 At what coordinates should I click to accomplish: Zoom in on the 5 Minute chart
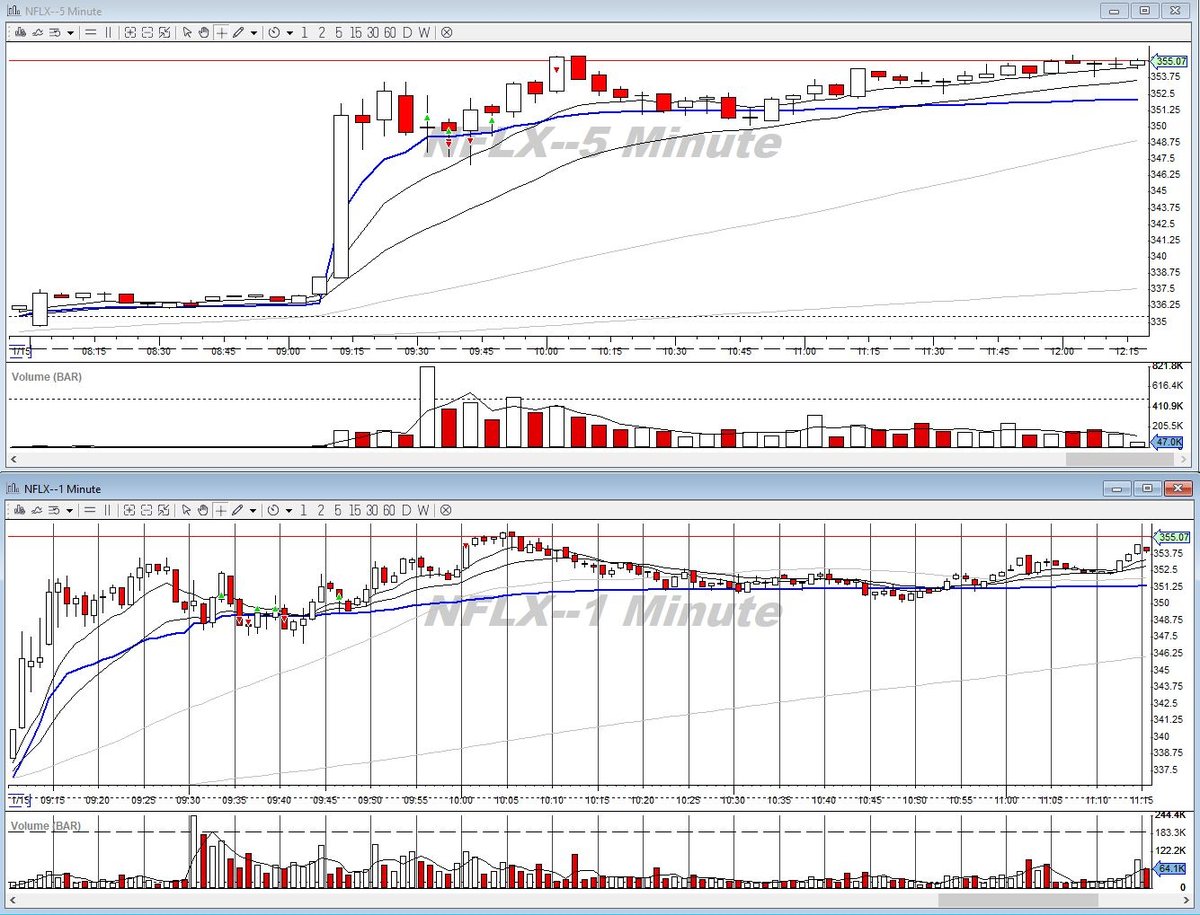pyautogui.click(x=130, y=32)
